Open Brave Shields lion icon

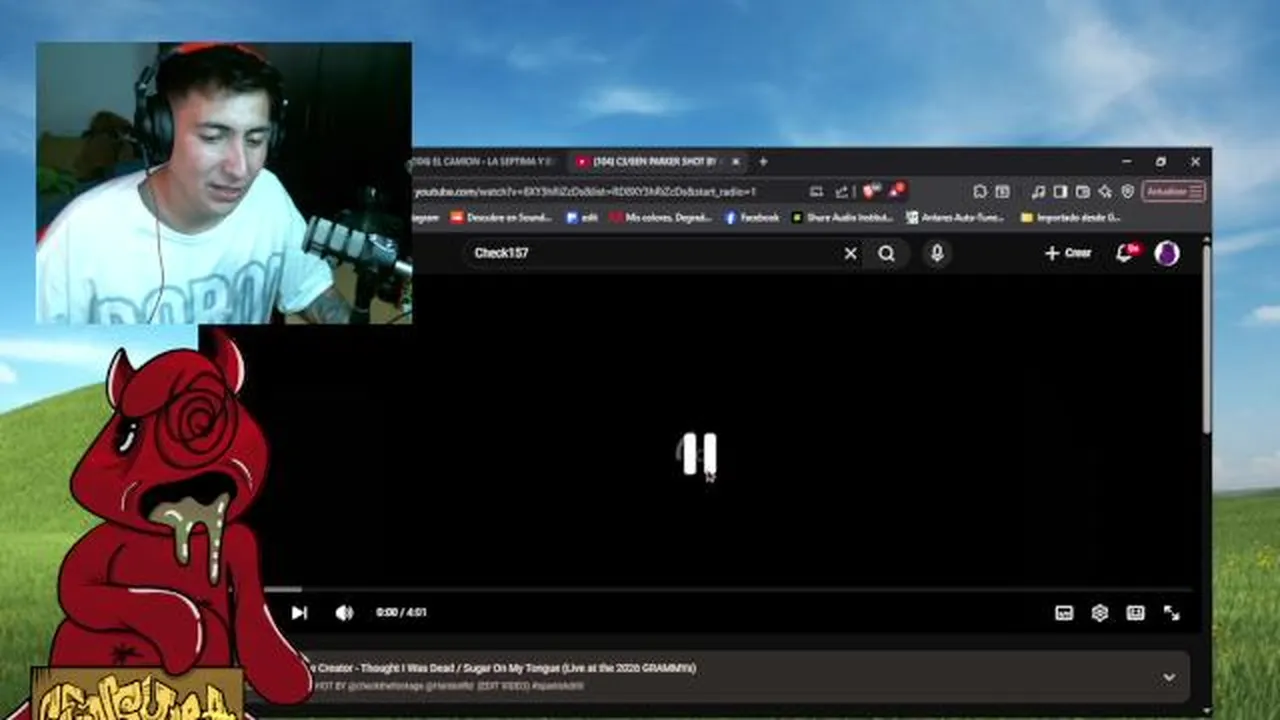tap(871, 190)
